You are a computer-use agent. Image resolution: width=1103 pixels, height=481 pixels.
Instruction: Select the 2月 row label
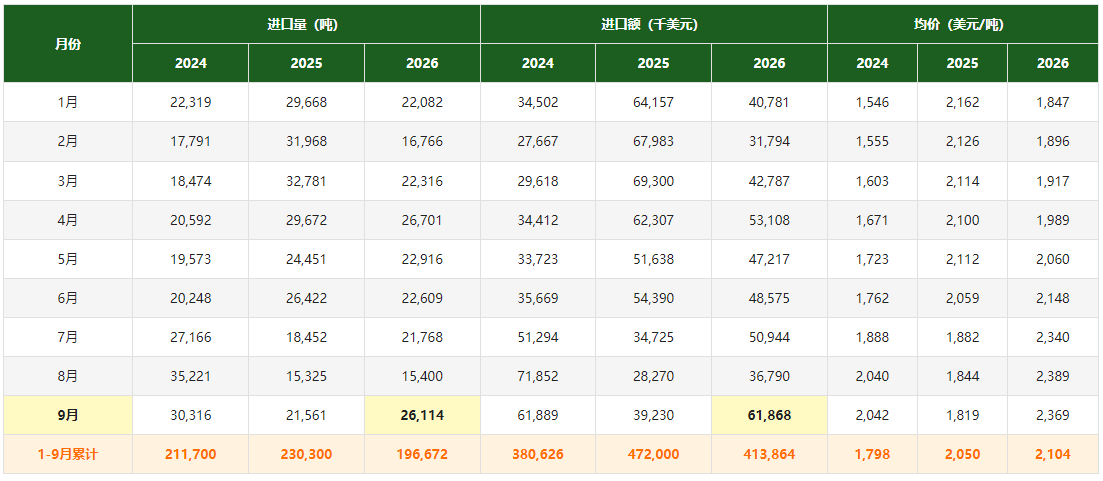click(x=68, y=141)
